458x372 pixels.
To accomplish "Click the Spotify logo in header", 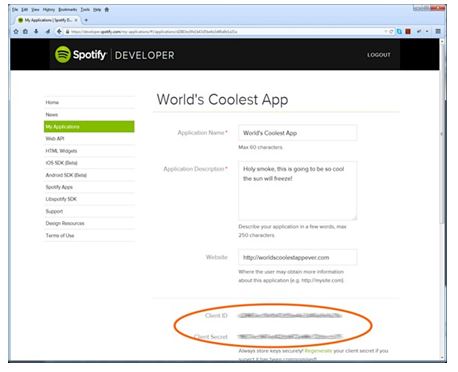I will [80, 54].
